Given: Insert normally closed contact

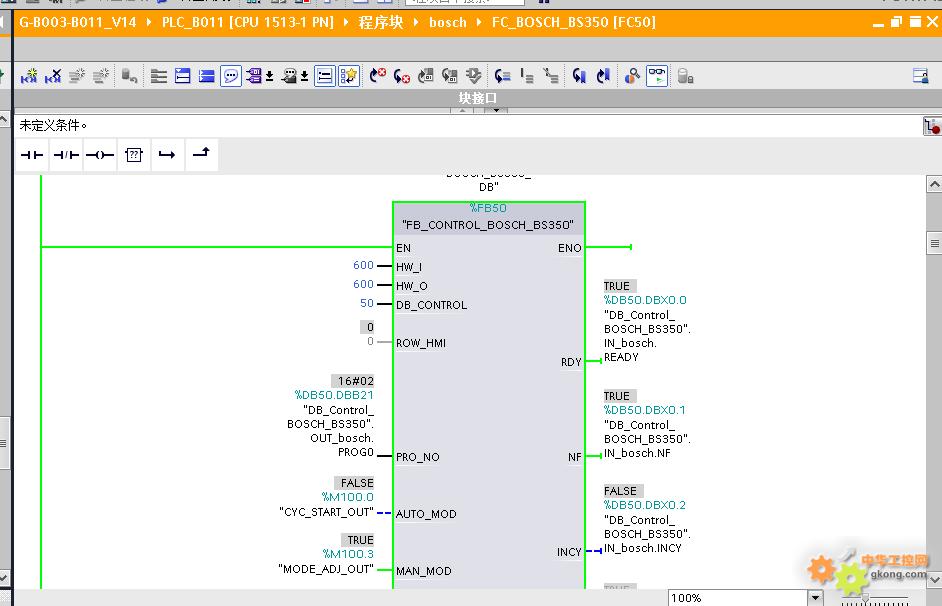Looking at the screenshot, I should (x=66, y=155).
